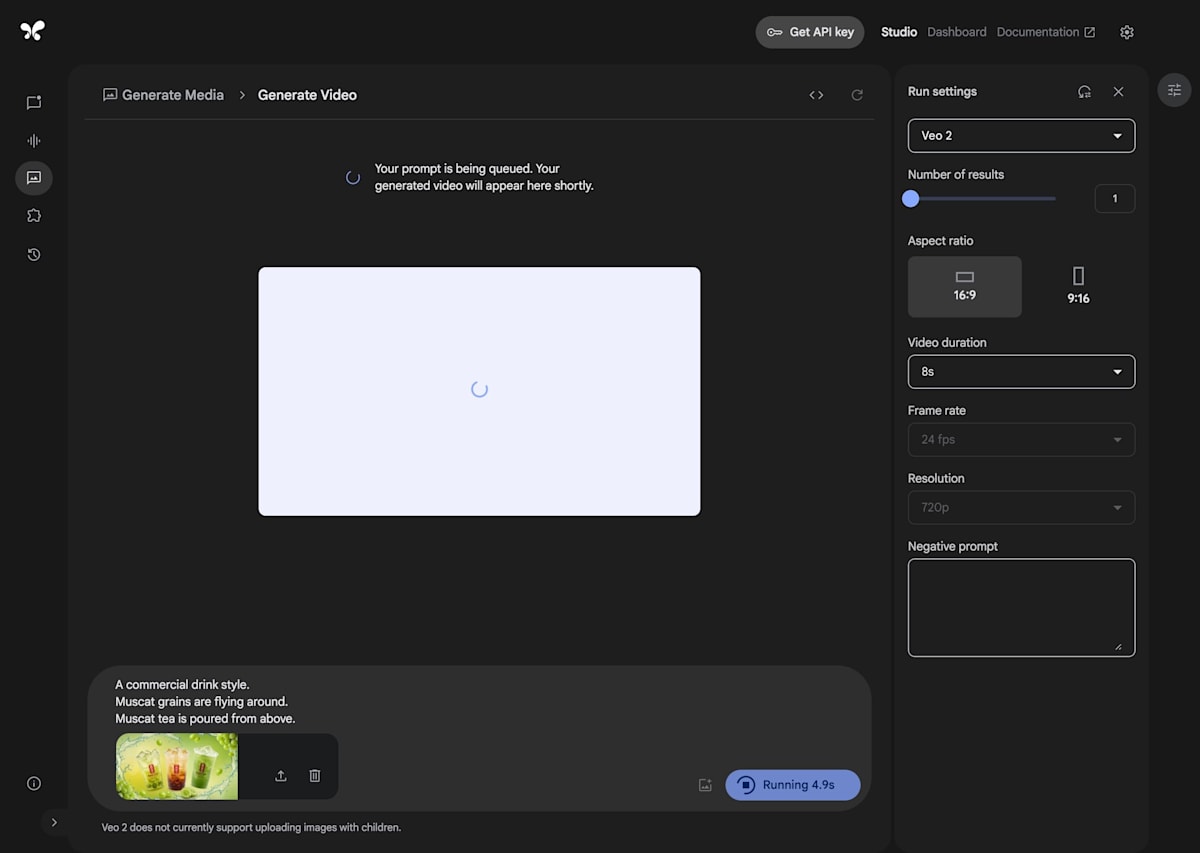Open the Chat prompt sidebar icon
This screenshot has height=853, width=1200.
(x=34, y=102)
